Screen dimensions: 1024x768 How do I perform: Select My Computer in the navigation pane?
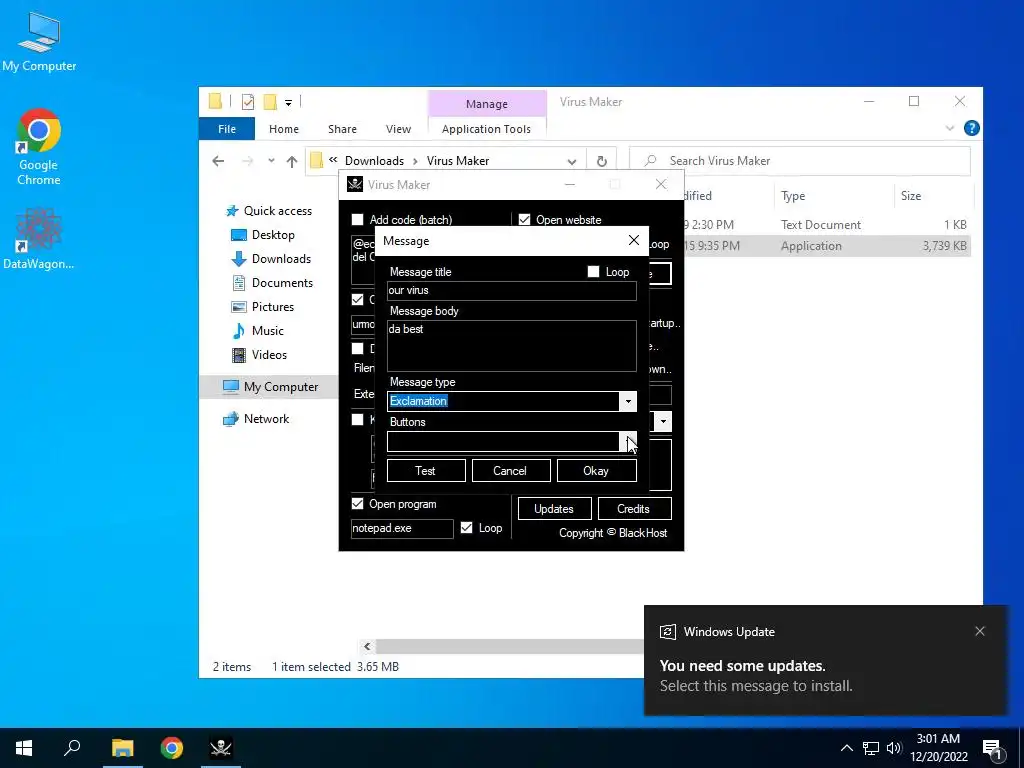tap(269, 387)
